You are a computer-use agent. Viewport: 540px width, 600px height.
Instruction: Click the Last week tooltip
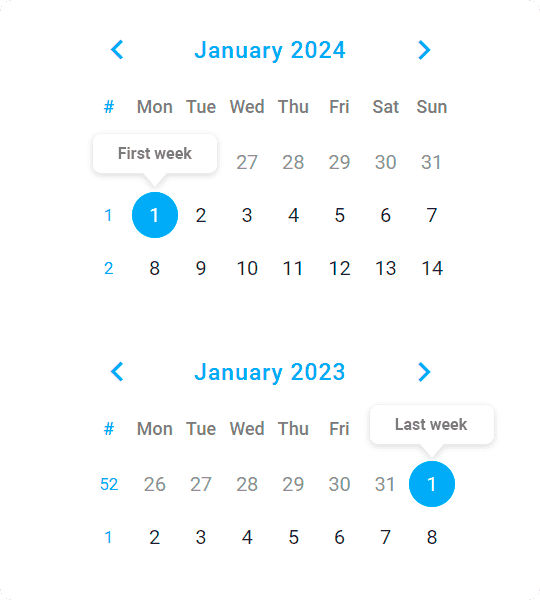tap(432, 424)
